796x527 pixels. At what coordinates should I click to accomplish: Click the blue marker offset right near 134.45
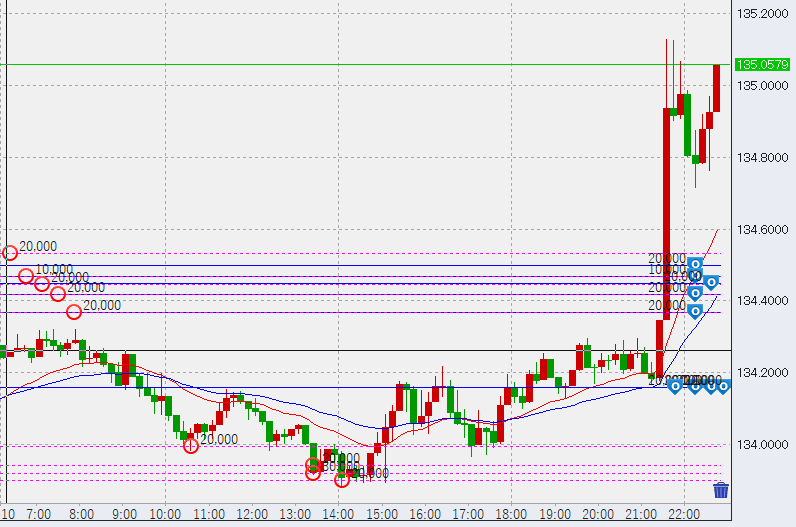[x=711, y=282]
